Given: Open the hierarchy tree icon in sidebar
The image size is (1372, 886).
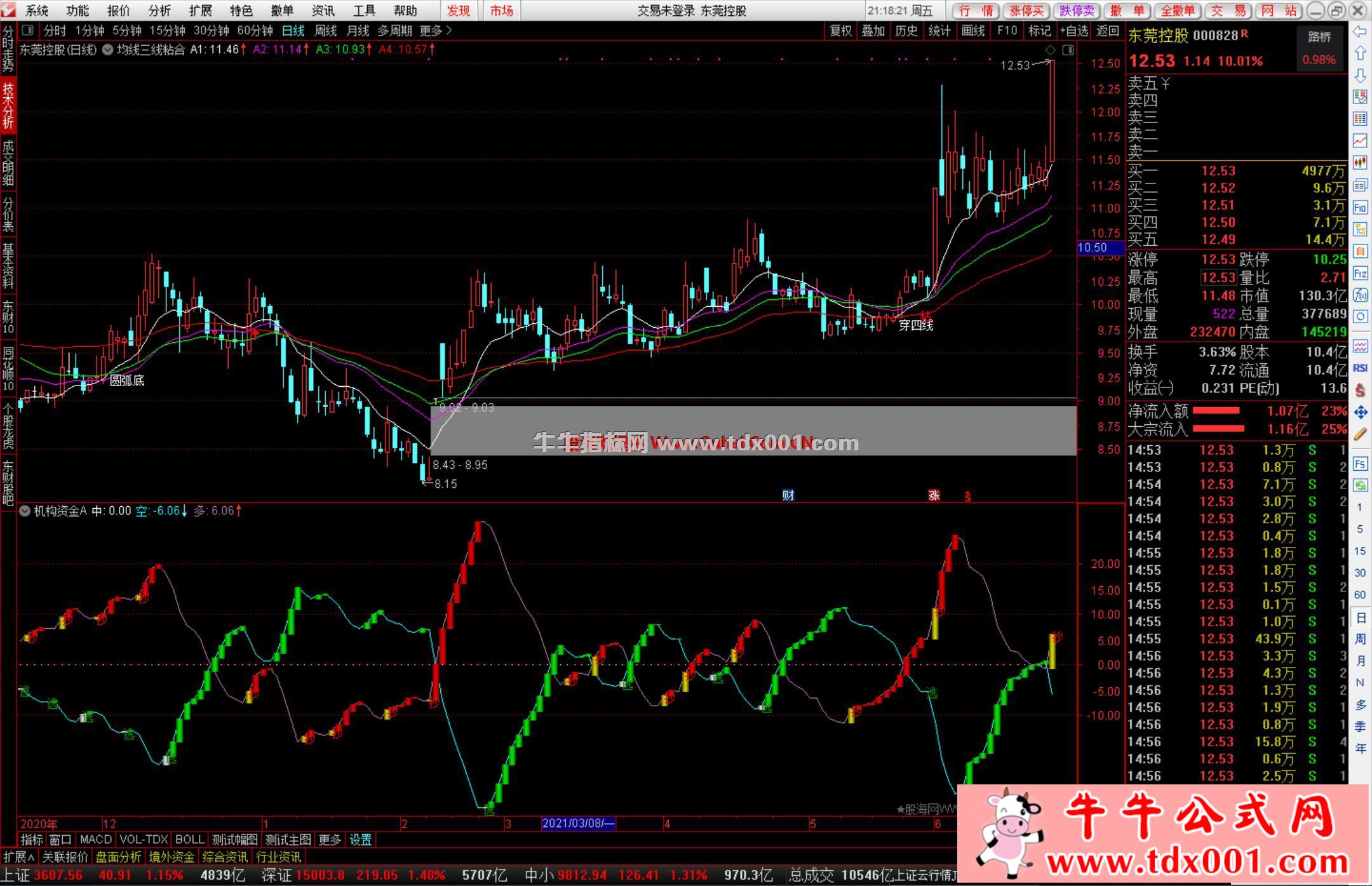Looking at the screenshot, I should click(1360, 229).
